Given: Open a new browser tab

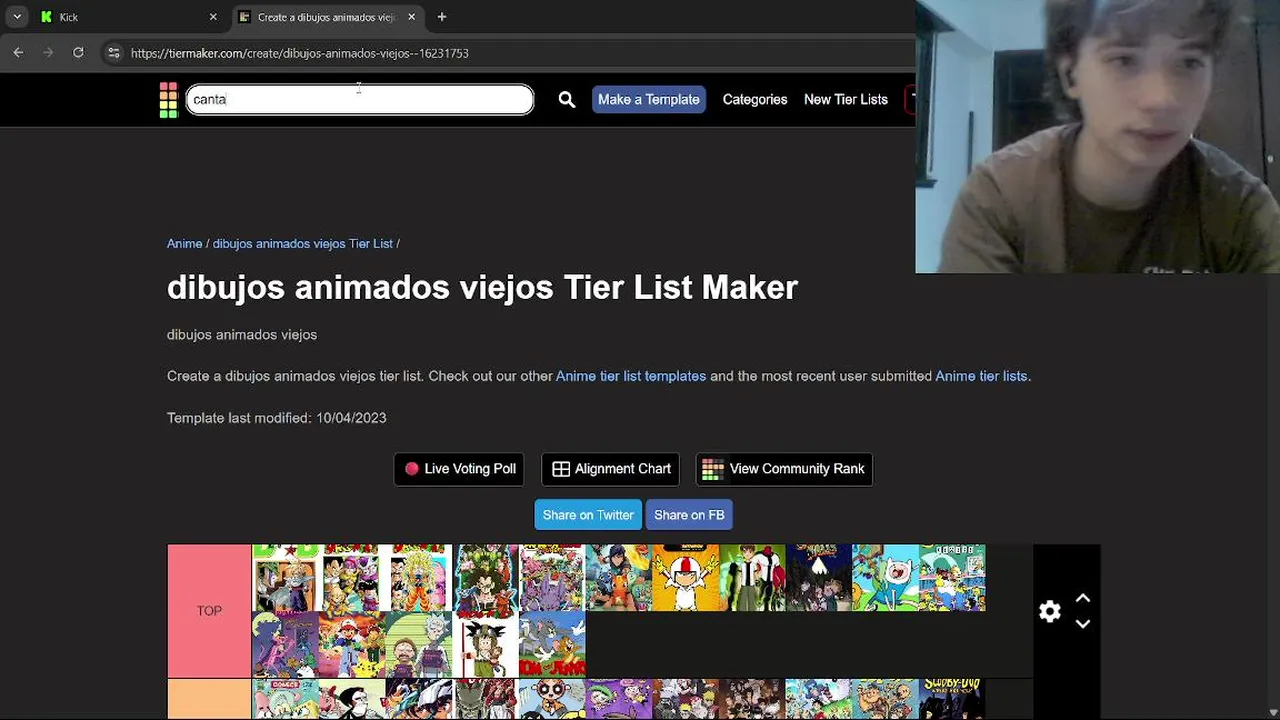Looking at the screenshot, I should [x=442, y=17].
